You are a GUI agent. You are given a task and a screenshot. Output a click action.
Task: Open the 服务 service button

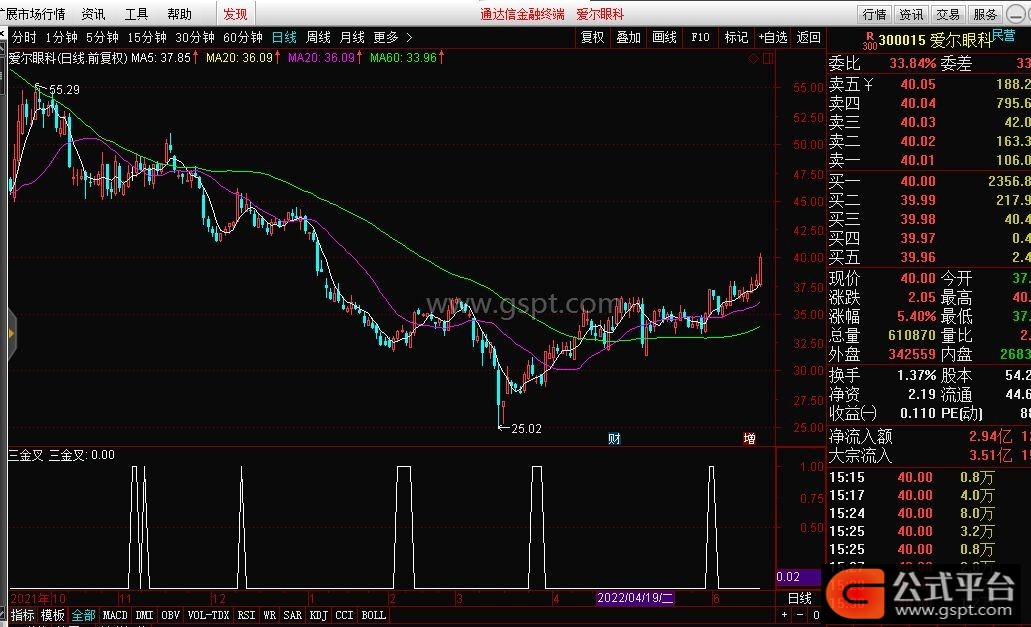[x=985, y=14]
